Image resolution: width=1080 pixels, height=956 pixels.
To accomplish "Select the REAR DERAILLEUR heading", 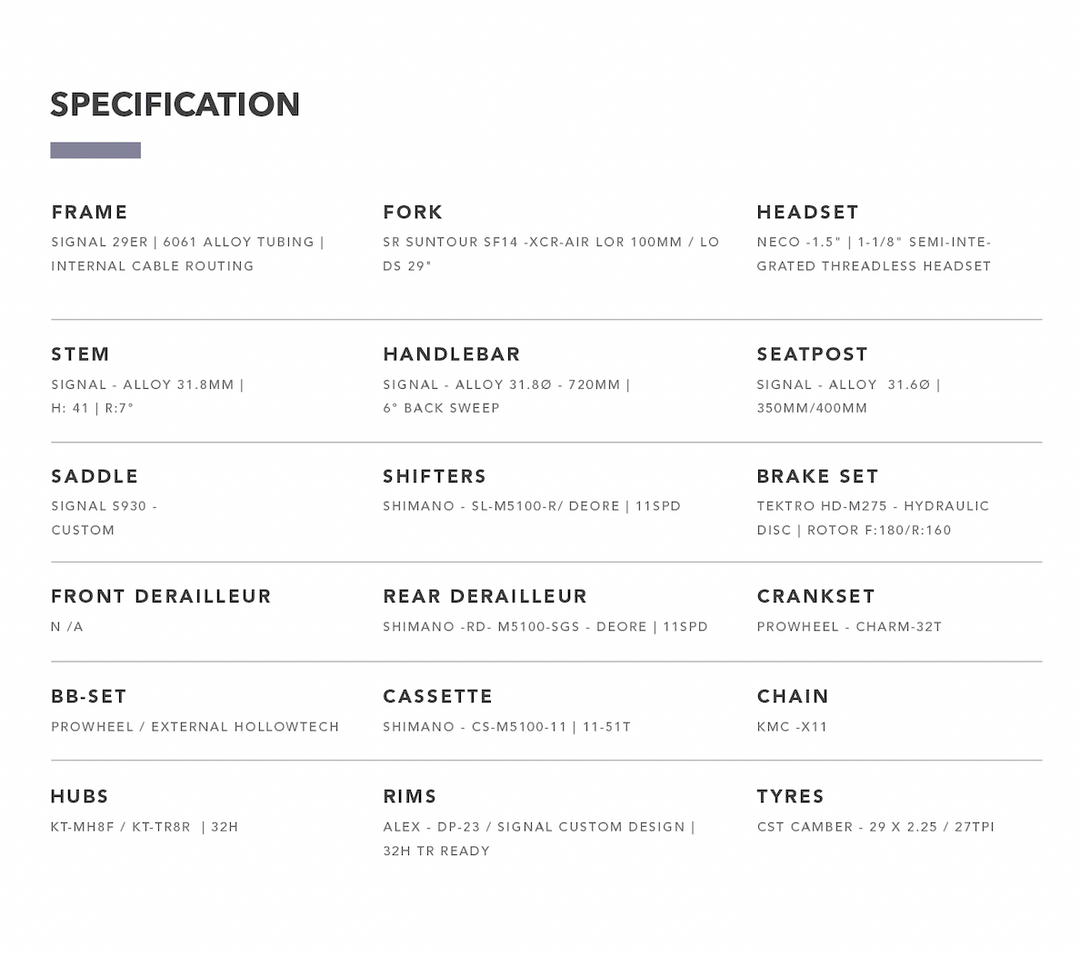I will point(485,596).
